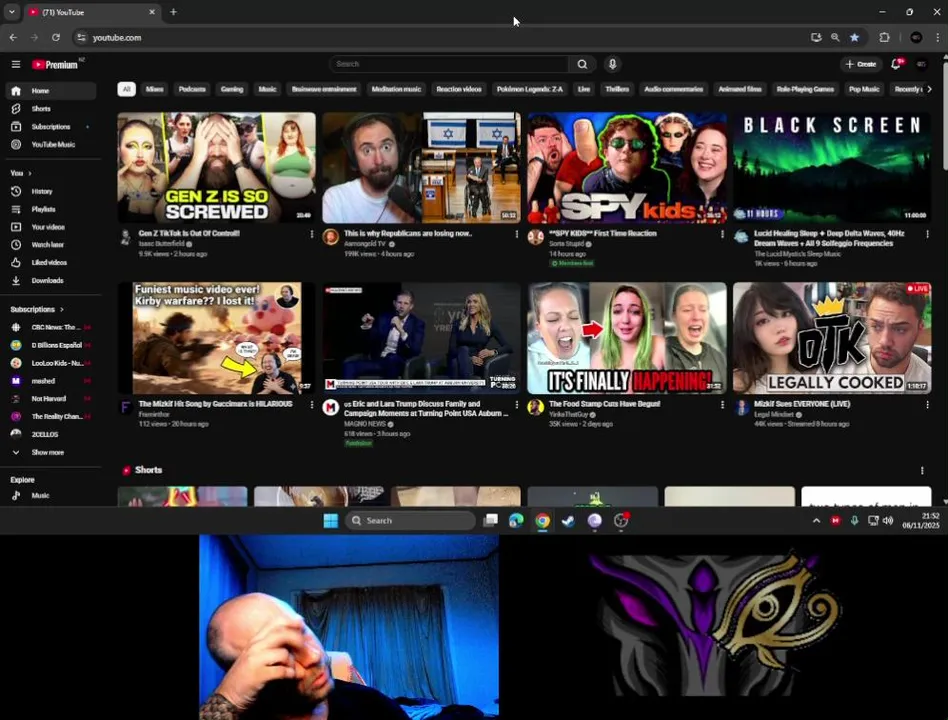
Task: Open the Not Harvard subscription channel
Action: [51, 398]
